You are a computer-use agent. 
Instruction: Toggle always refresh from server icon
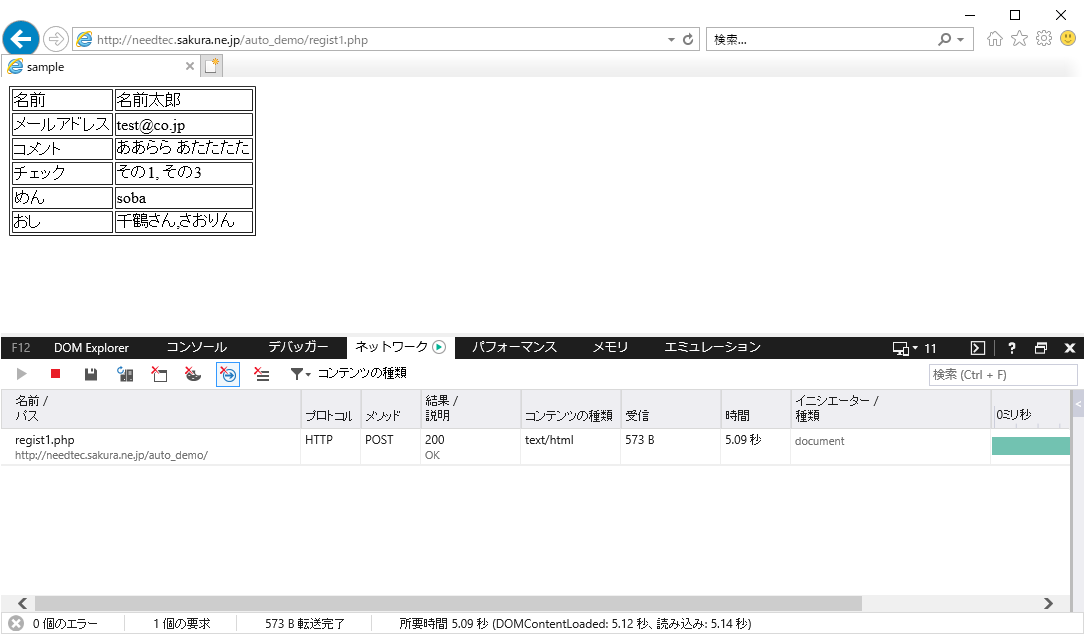point(125,374)
